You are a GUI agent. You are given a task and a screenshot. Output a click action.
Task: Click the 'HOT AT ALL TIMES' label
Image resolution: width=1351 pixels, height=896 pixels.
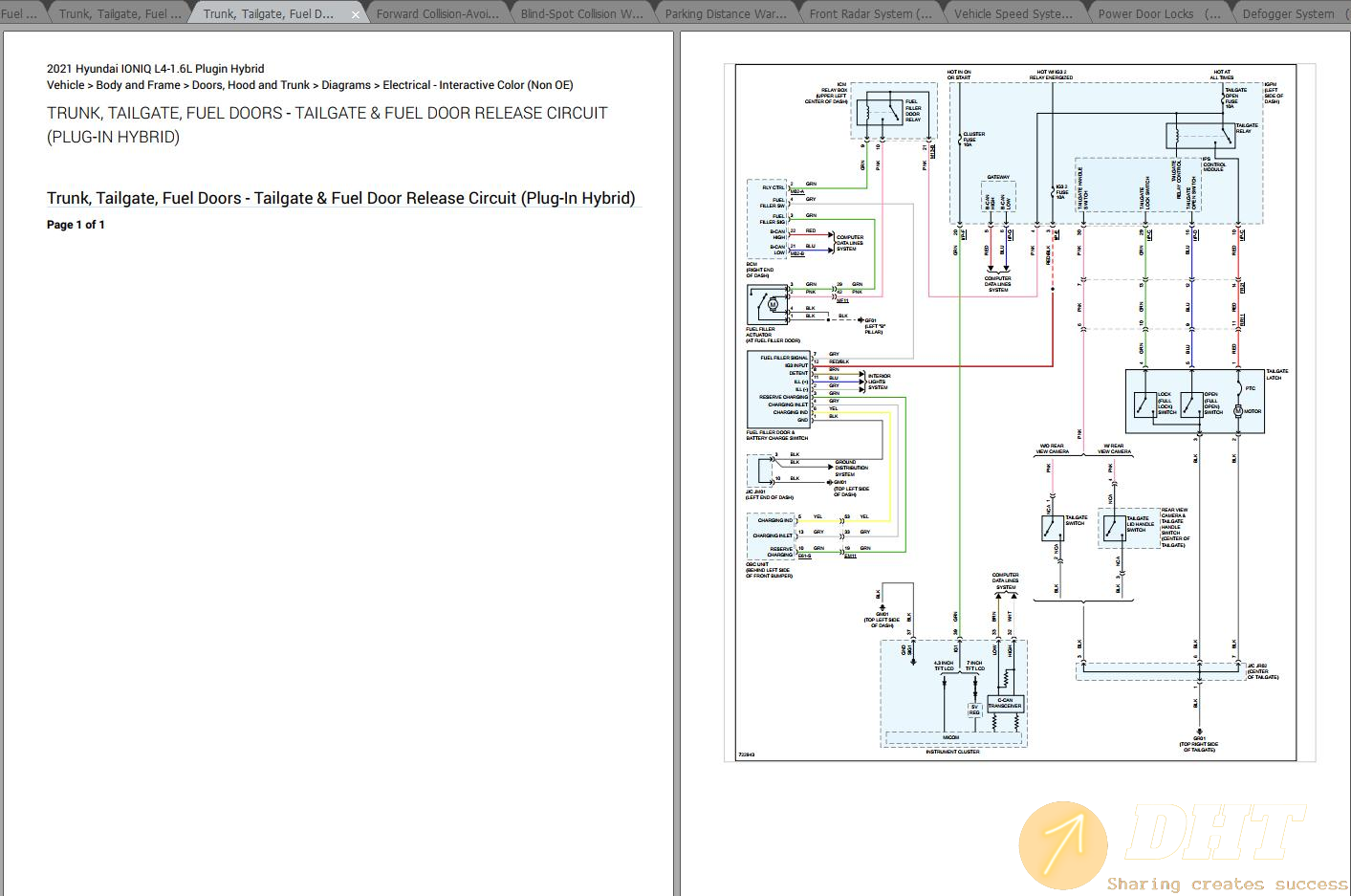(1222, 75)
